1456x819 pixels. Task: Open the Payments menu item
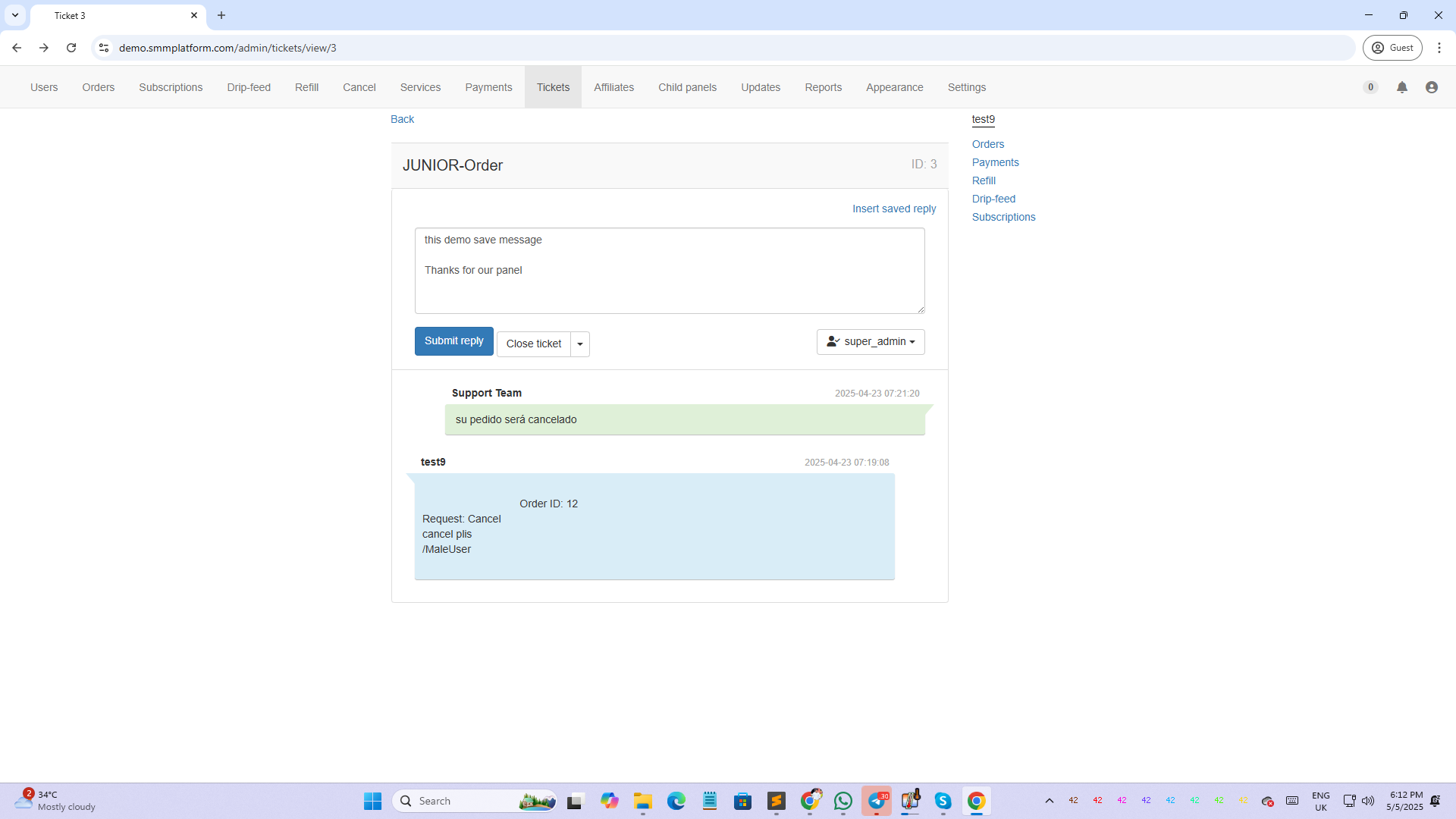[x=488, y=87]
